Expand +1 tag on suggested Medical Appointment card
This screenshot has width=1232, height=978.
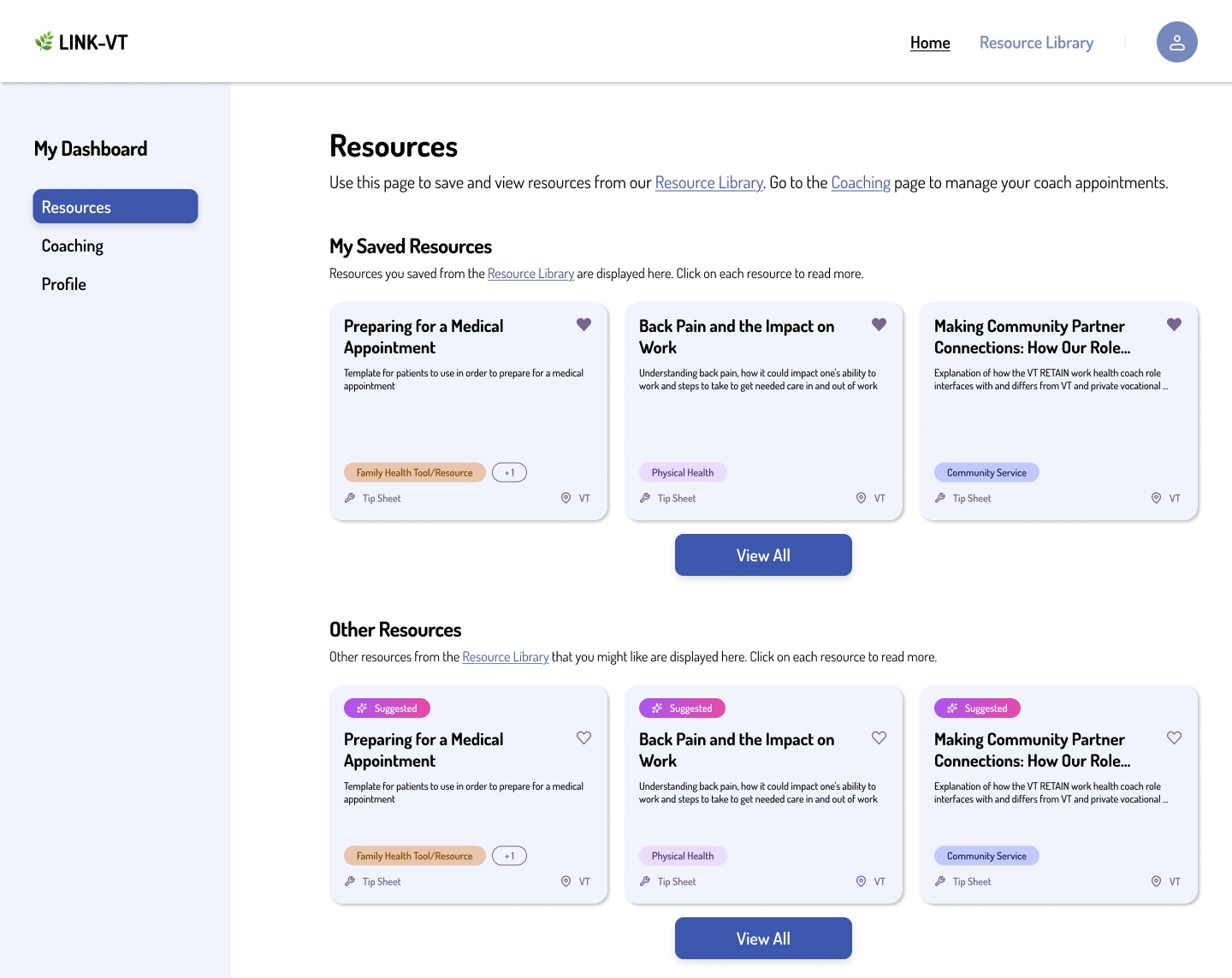click(x=509, y=855)
